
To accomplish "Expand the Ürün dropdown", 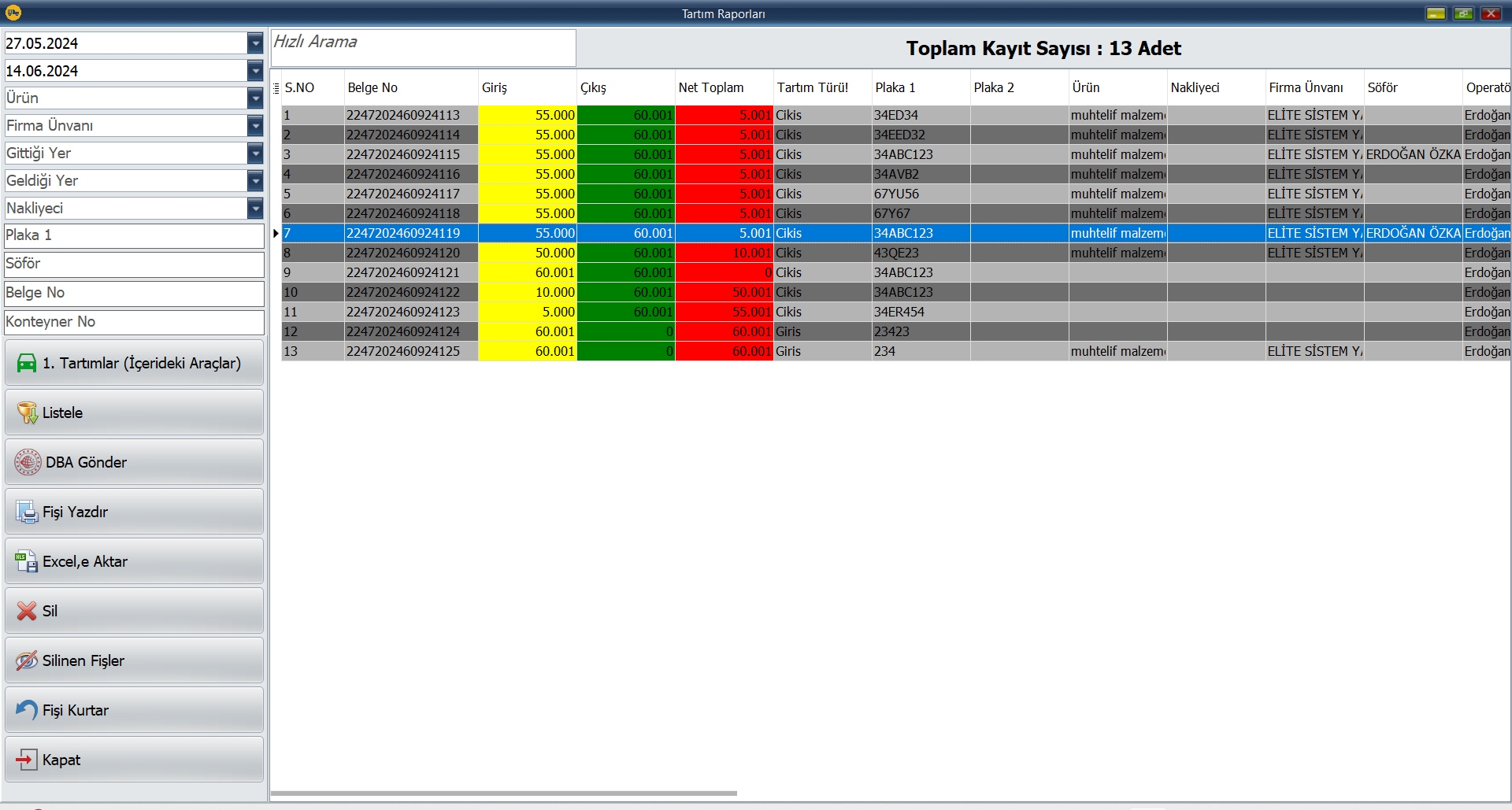I will tap(254, 98).
